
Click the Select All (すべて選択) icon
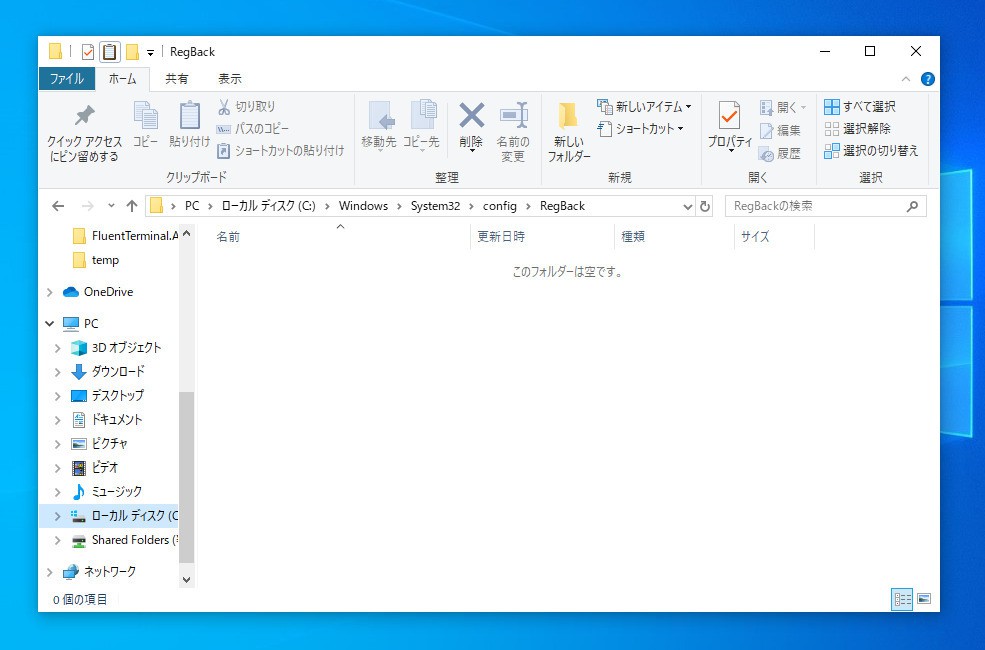(832, 107)
